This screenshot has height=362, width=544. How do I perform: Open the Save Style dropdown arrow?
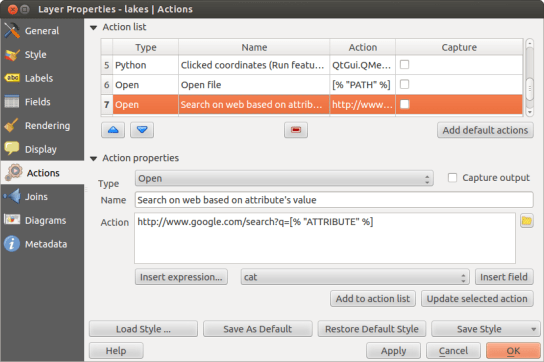click(534, 329)
